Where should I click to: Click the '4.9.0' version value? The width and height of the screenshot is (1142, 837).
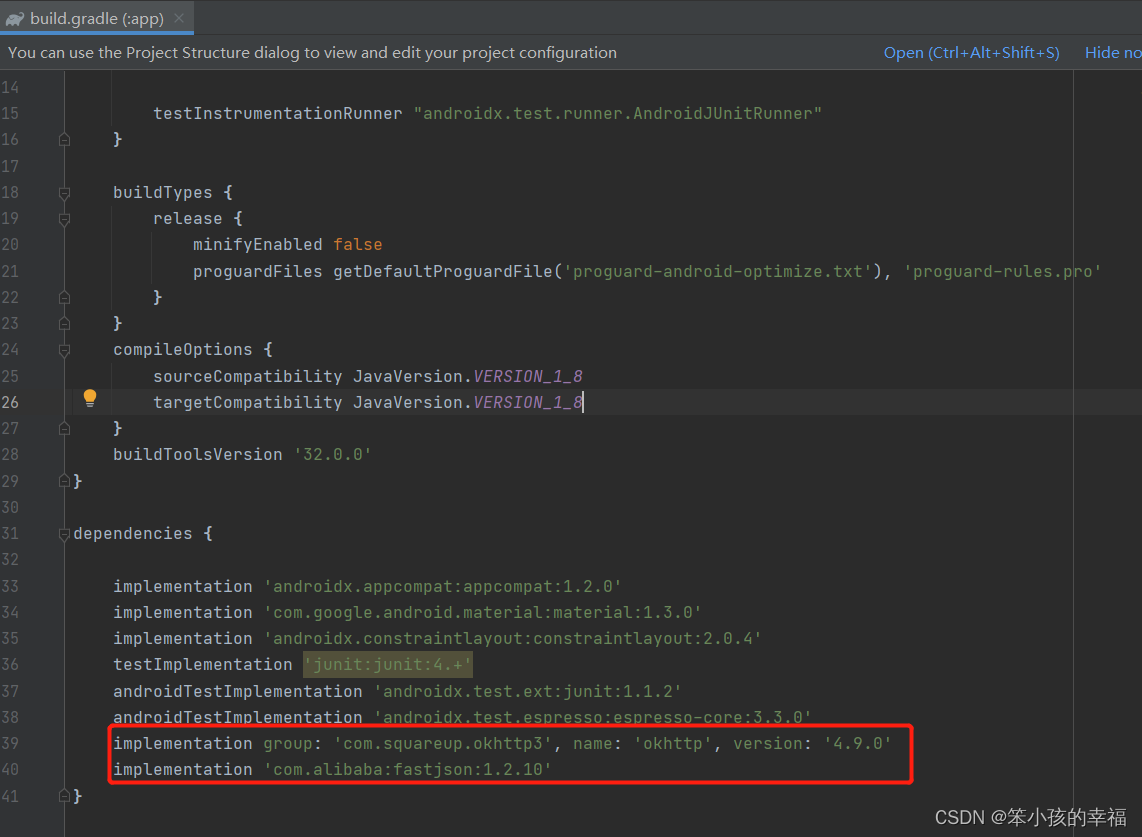(x=857, y=743)
